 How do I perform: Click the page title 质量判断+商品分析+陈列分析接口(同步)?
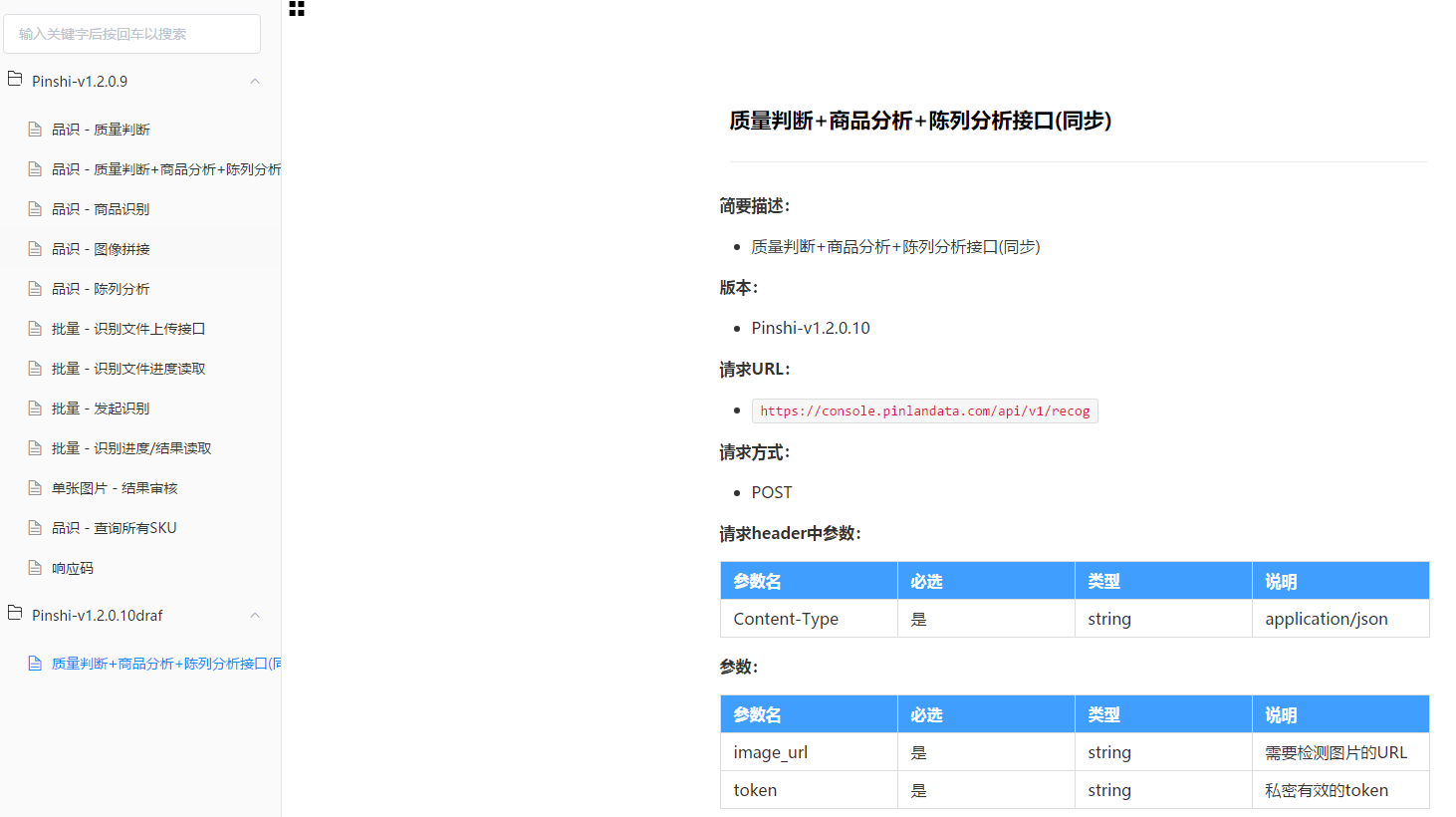pyautogui.click(x=920, y=121)
